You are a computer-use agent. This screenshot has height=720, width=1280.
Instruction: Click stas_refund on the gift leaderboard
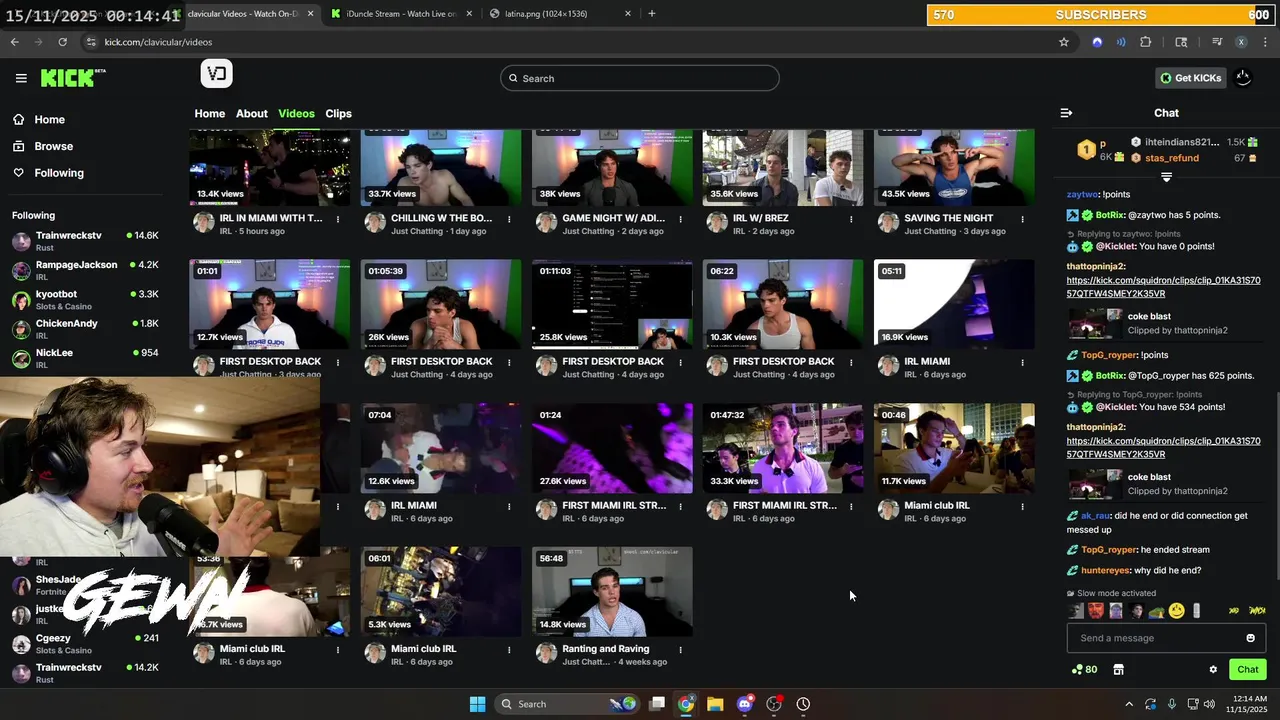tap(1172, 158)
